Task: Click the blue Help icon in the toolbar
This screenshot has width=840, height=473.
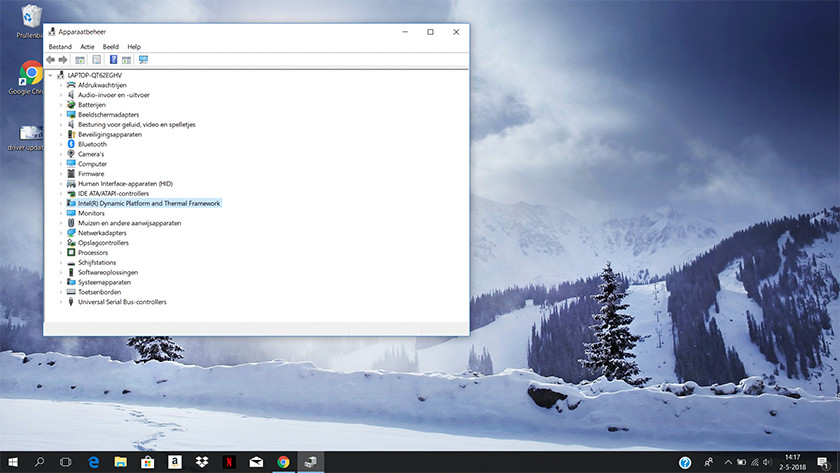Action: point(113,60)
